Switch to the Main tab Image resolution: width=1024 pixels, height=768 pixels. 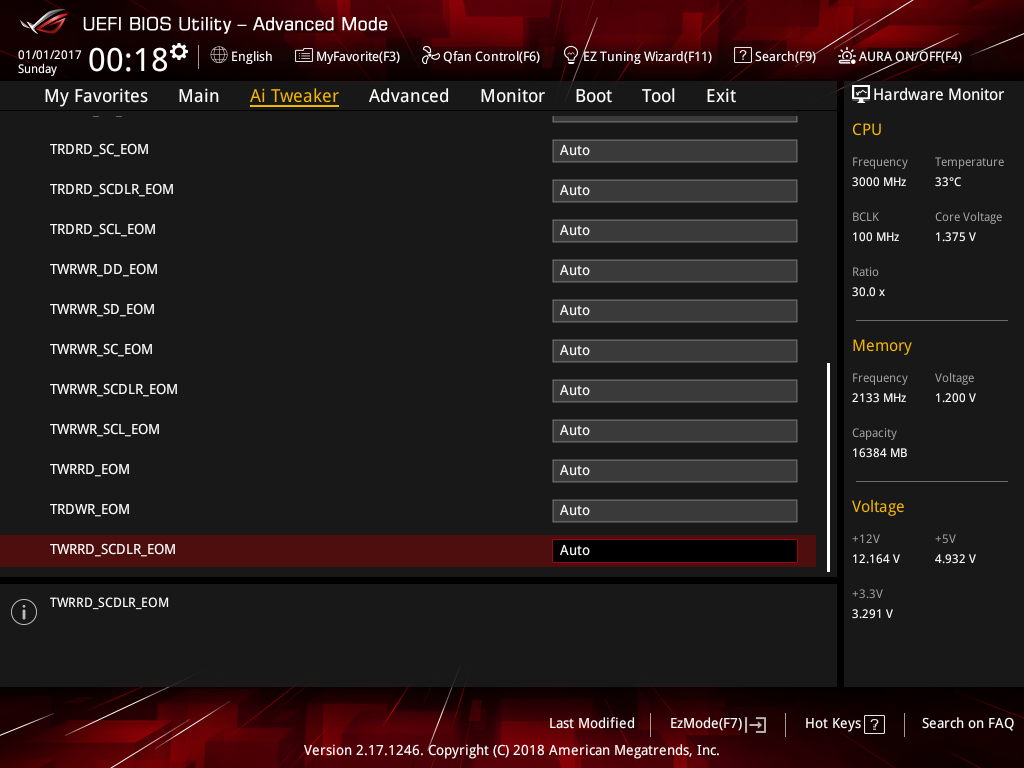[199, 96]
